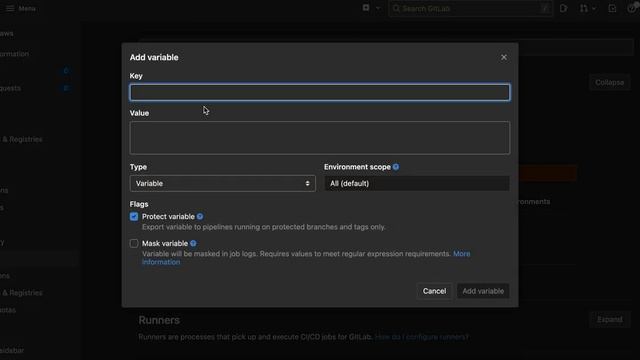The width and height of the screenshot is (640, 360).
Task: Open the create new plus icon
Action: 366,8
